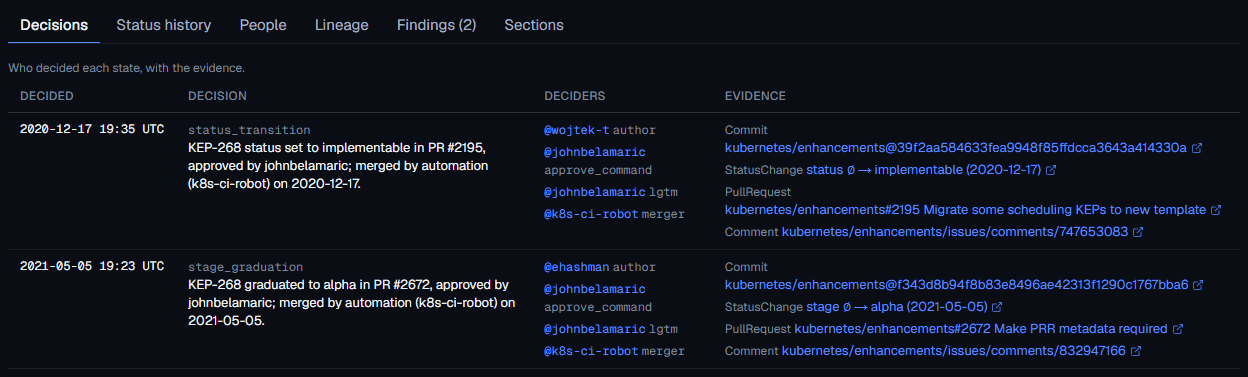Open the People tab

[x=263, y=25]
